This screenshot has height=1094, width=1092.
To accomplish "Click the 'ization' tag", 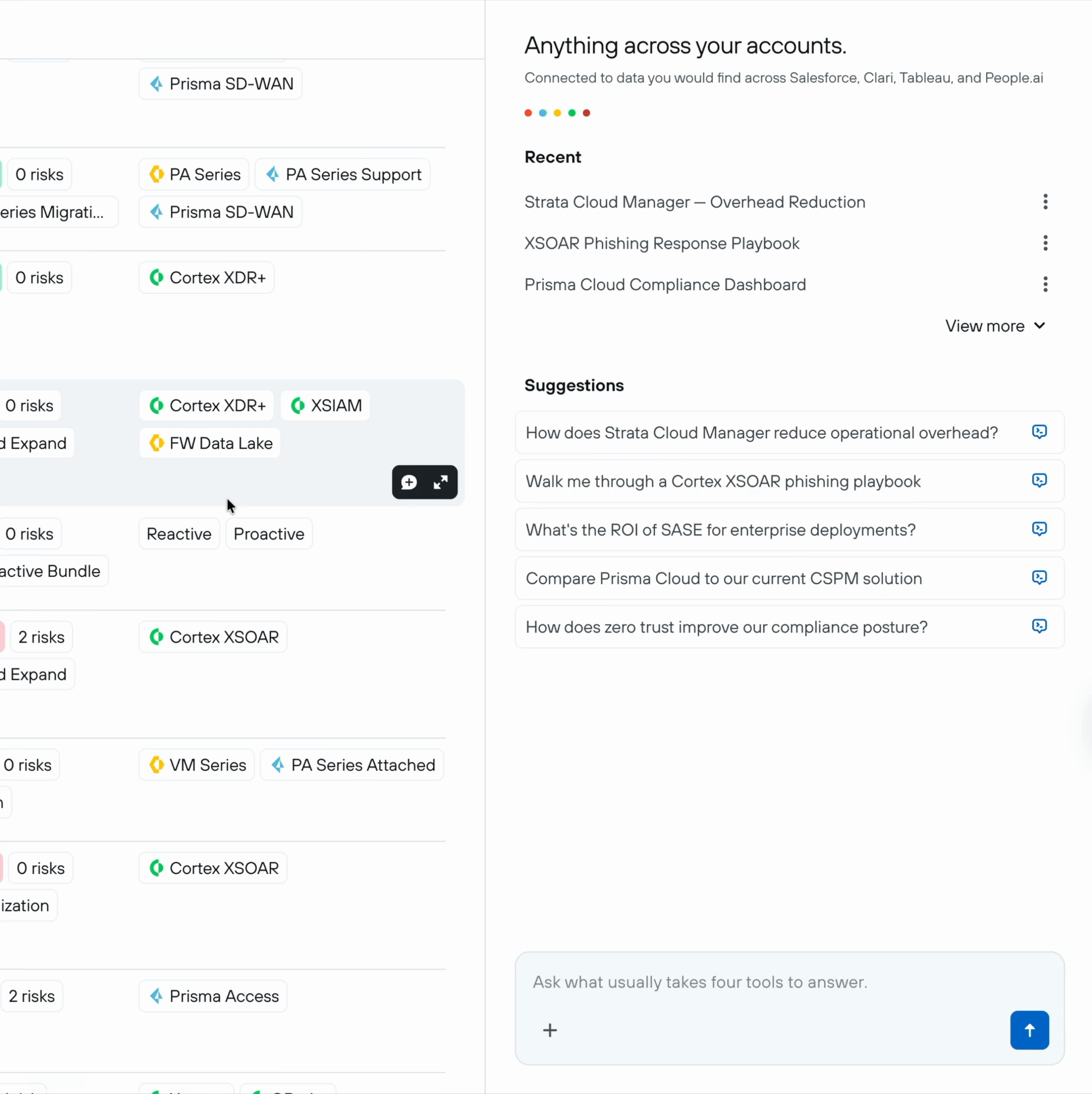I will click(x=28, y=906).
